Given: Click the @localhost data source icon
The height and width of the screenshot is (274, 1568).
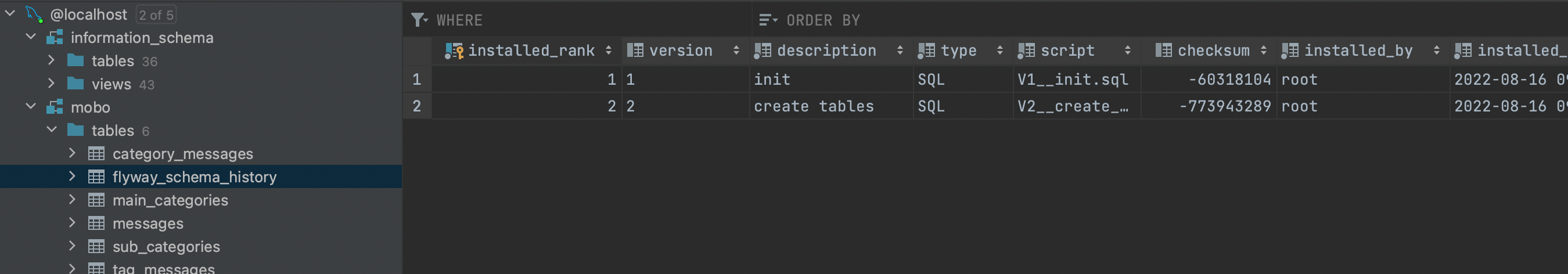Looking at the screenshot, I should [x=34, y=14].
